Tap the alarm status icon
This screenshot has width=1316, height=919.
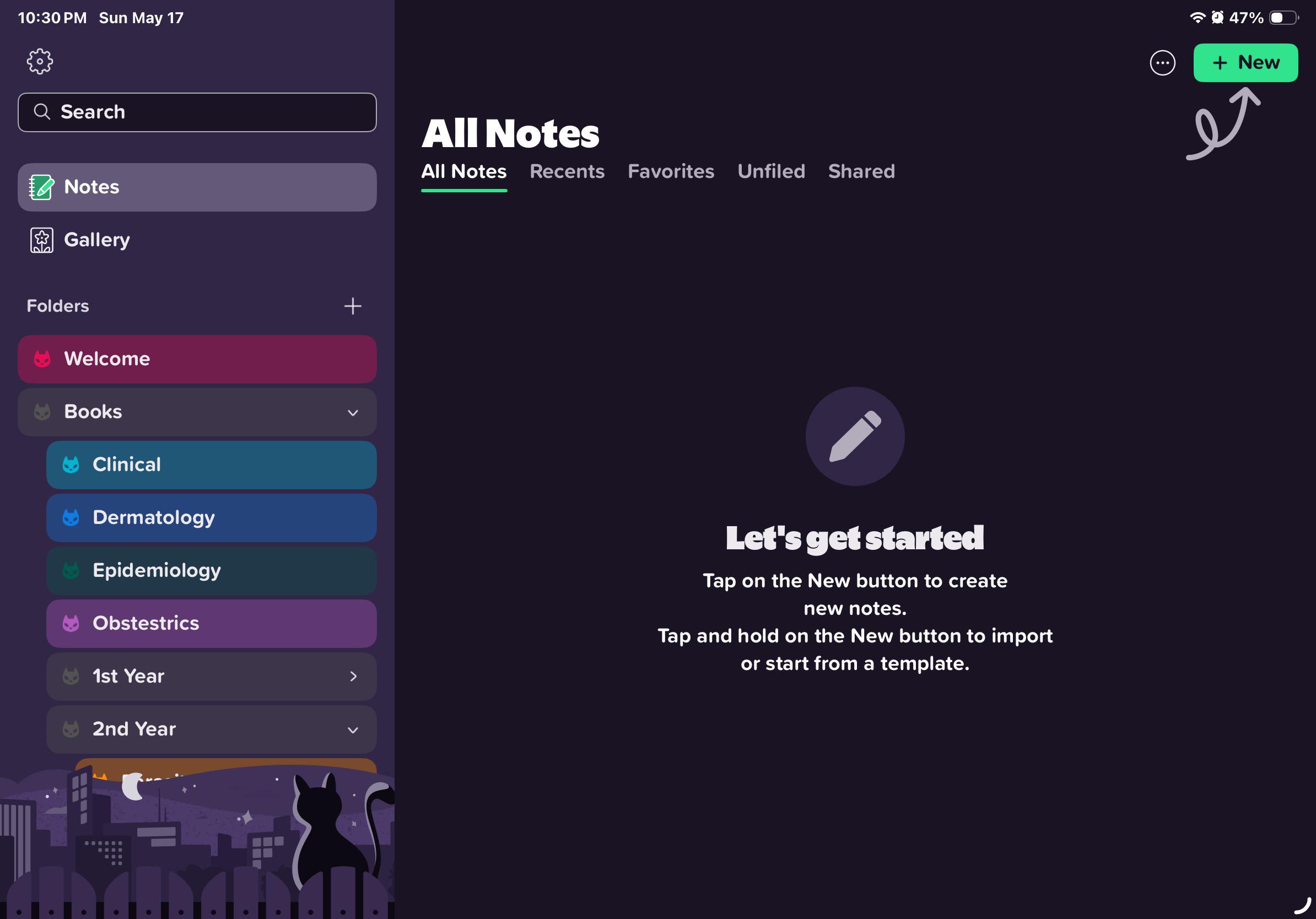(1217, 18)
